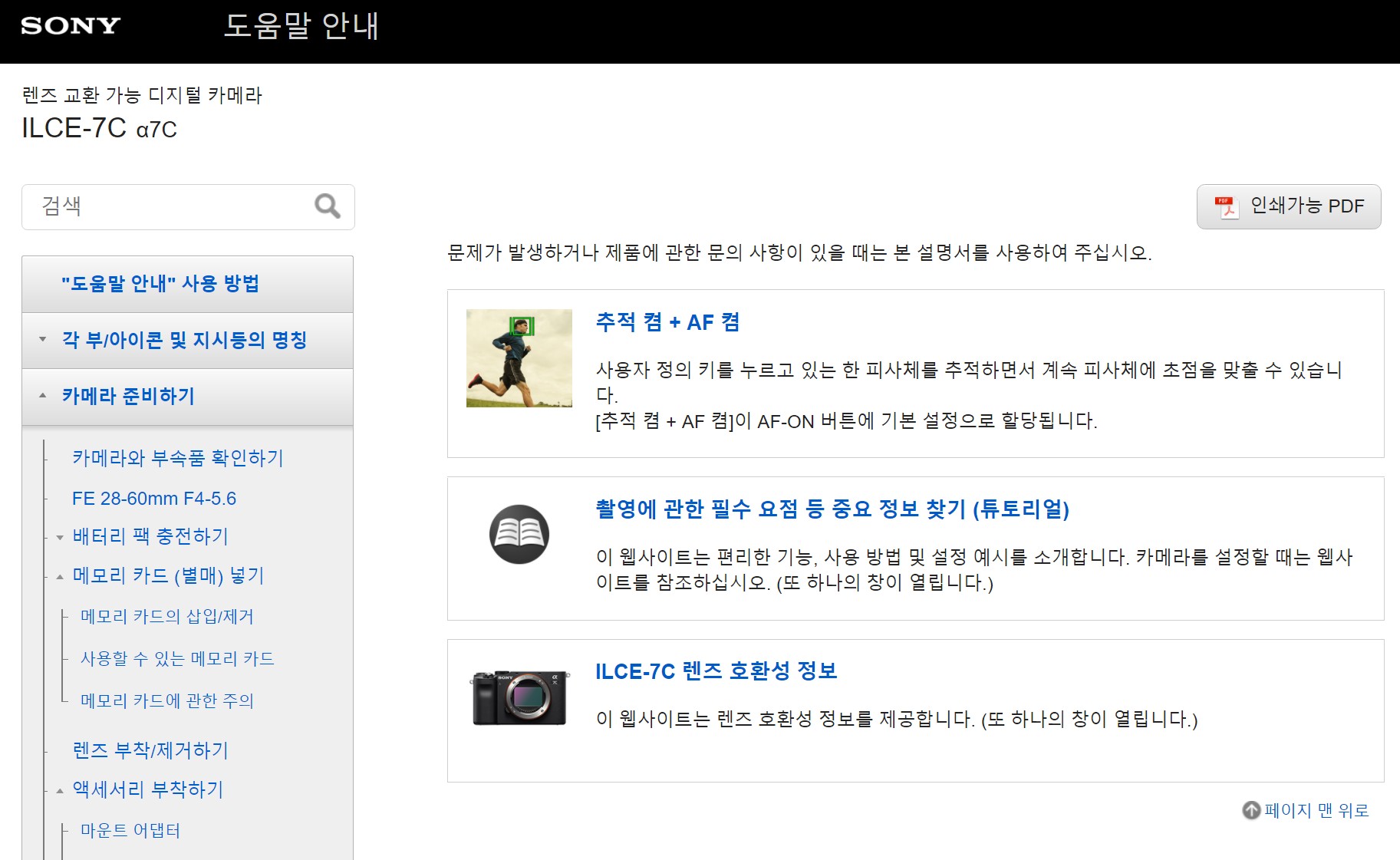Expand arrow beside 배터리 팩 충전하기
Viewport: 1400px width, 860px height.
pyautogui.click(x=60, y=537)
